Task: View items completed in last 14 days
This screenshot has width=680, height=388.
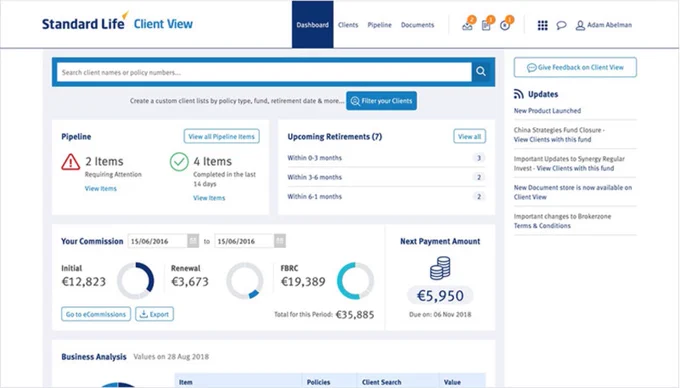Action: point(209,198)
